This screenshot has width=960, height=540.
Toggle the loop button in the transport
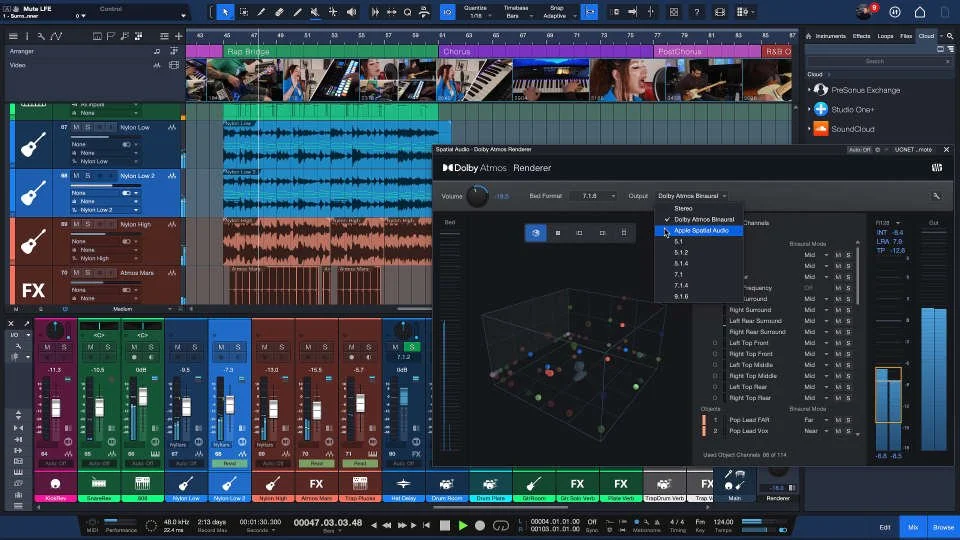coord(500,525)
